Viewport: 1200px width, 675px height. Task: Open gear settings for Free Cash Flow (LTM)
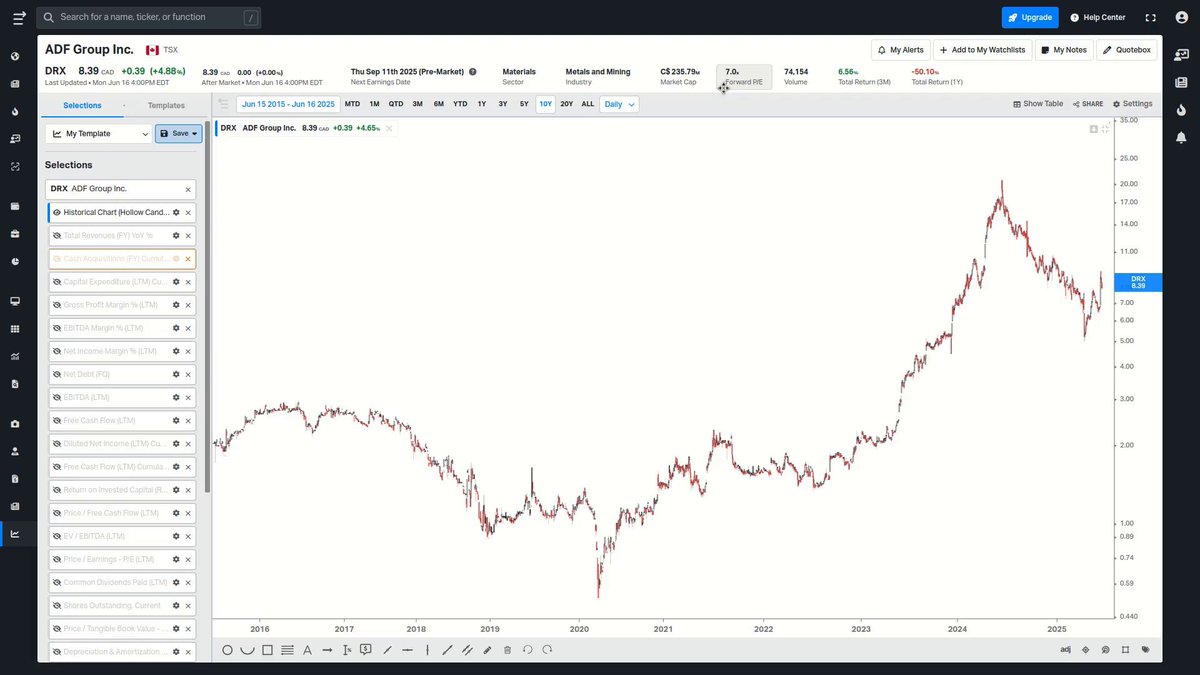176,421
